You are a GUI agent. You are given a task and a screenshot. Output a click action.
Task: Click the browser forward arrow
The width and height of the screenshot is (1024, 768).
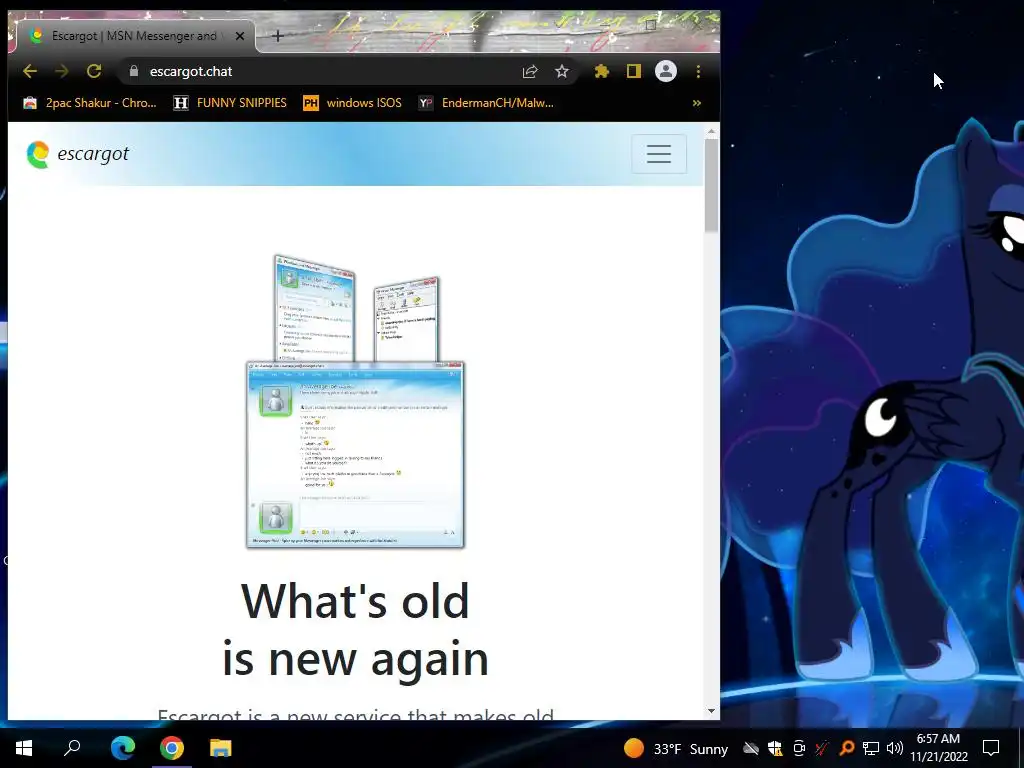tap(62, 71)
